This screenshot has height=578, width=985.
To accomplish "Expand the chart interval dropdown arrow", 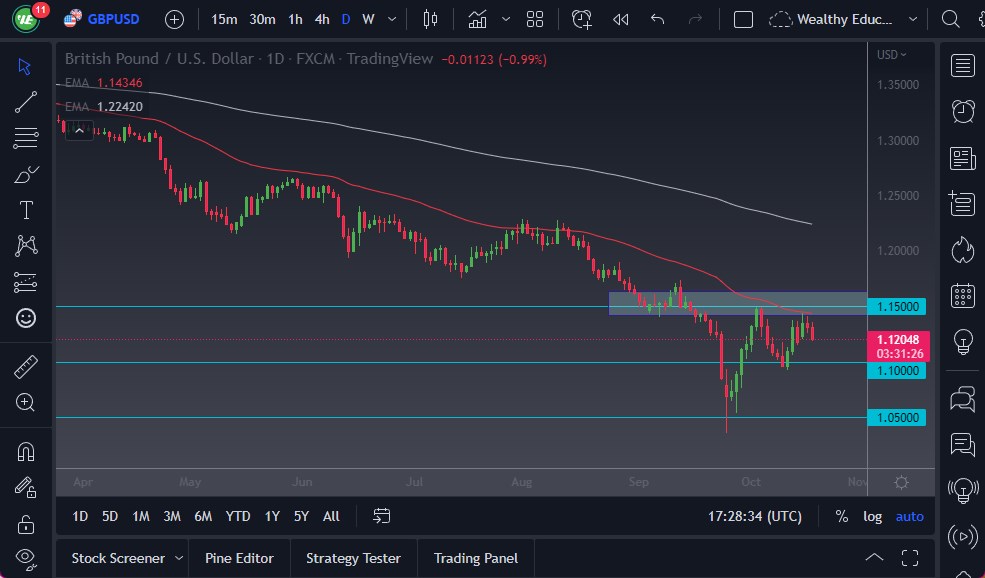I will click(x=391, y=18).
